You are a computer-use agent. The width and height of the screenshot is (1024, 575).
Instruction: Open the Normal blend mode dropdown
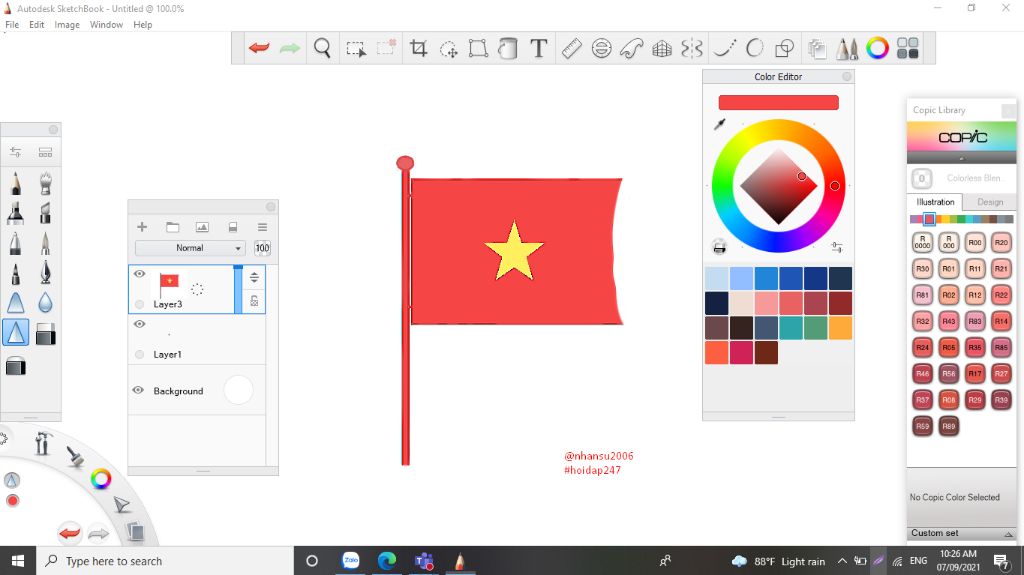click(189, 248)
